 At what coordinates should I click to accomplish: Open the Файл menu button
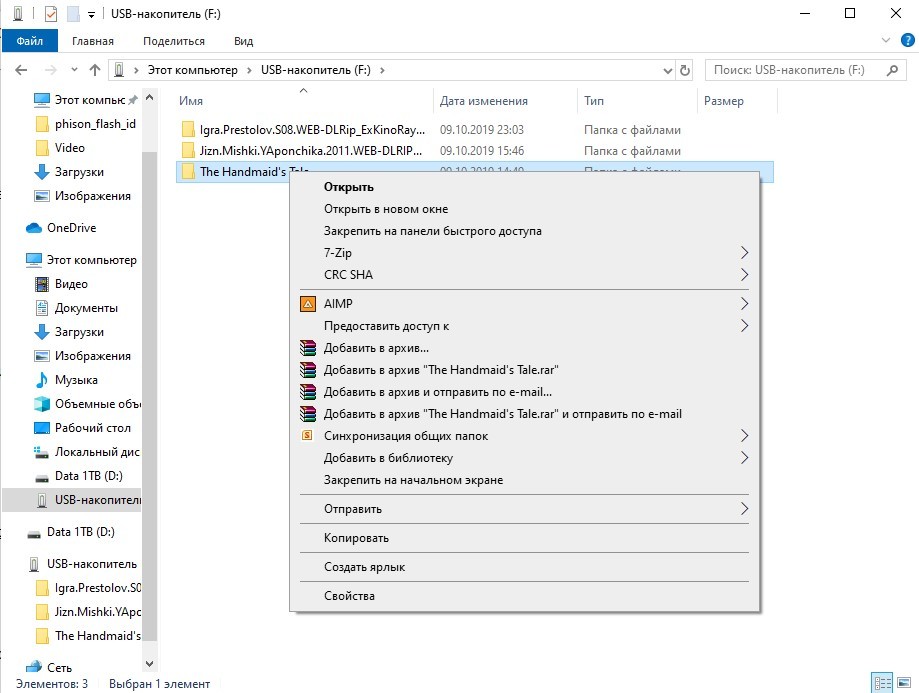click(29, 41)
